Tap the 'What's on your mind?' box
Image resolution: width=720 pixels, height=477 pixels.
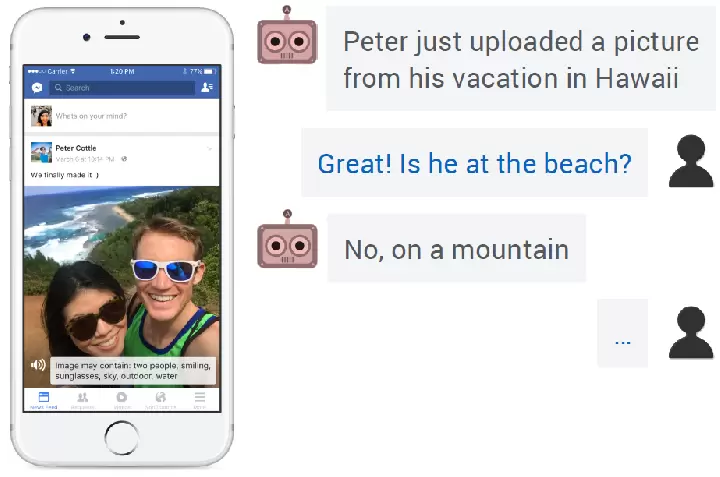130,117
